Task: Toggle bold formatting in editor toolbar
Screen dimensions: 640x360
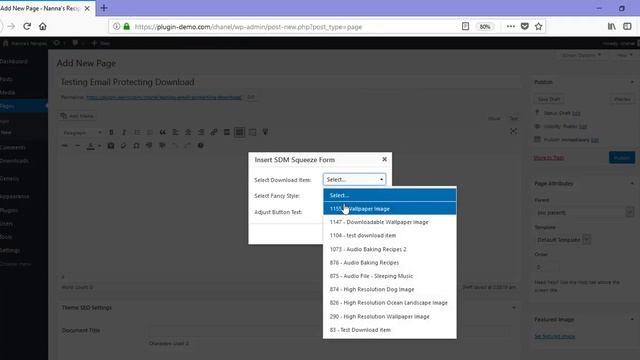Action: (x=111, y=132)
